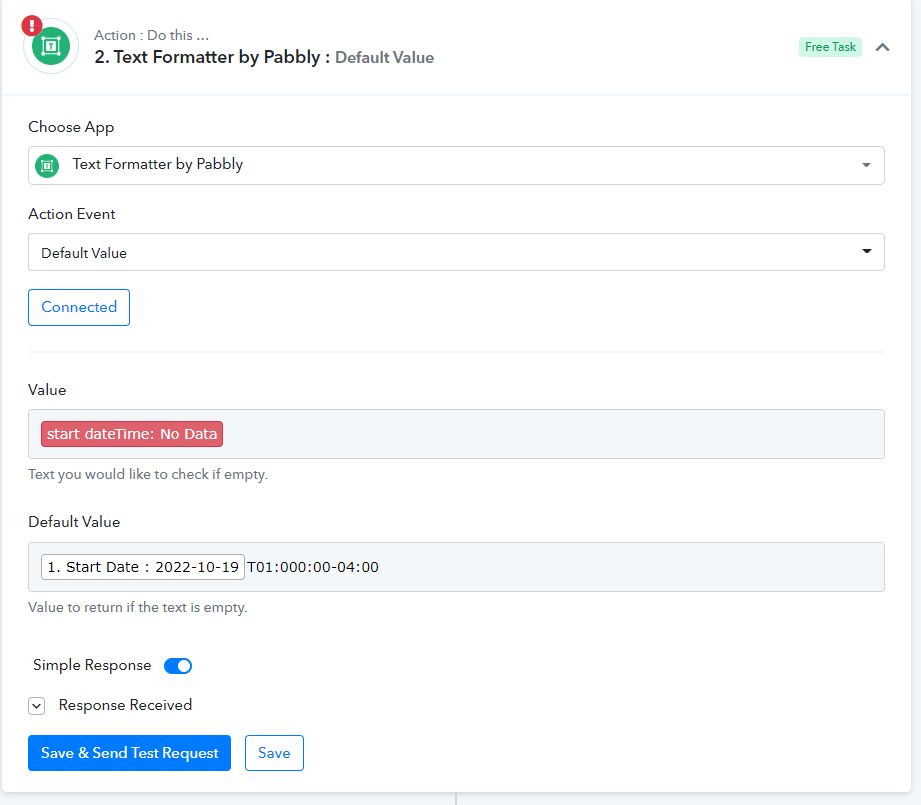Click the Choose App dropdown caret arrow

[866, 165]
